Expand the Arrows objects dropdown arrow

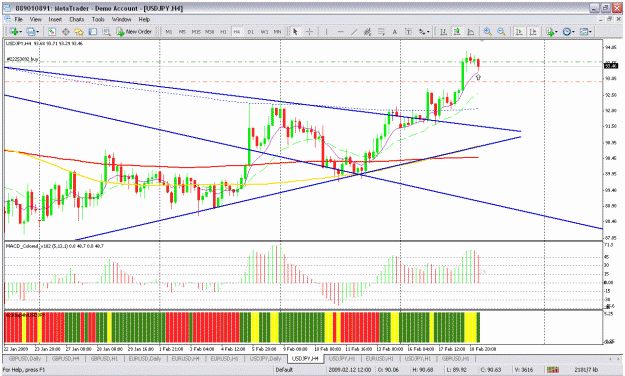tap(428, 32)
